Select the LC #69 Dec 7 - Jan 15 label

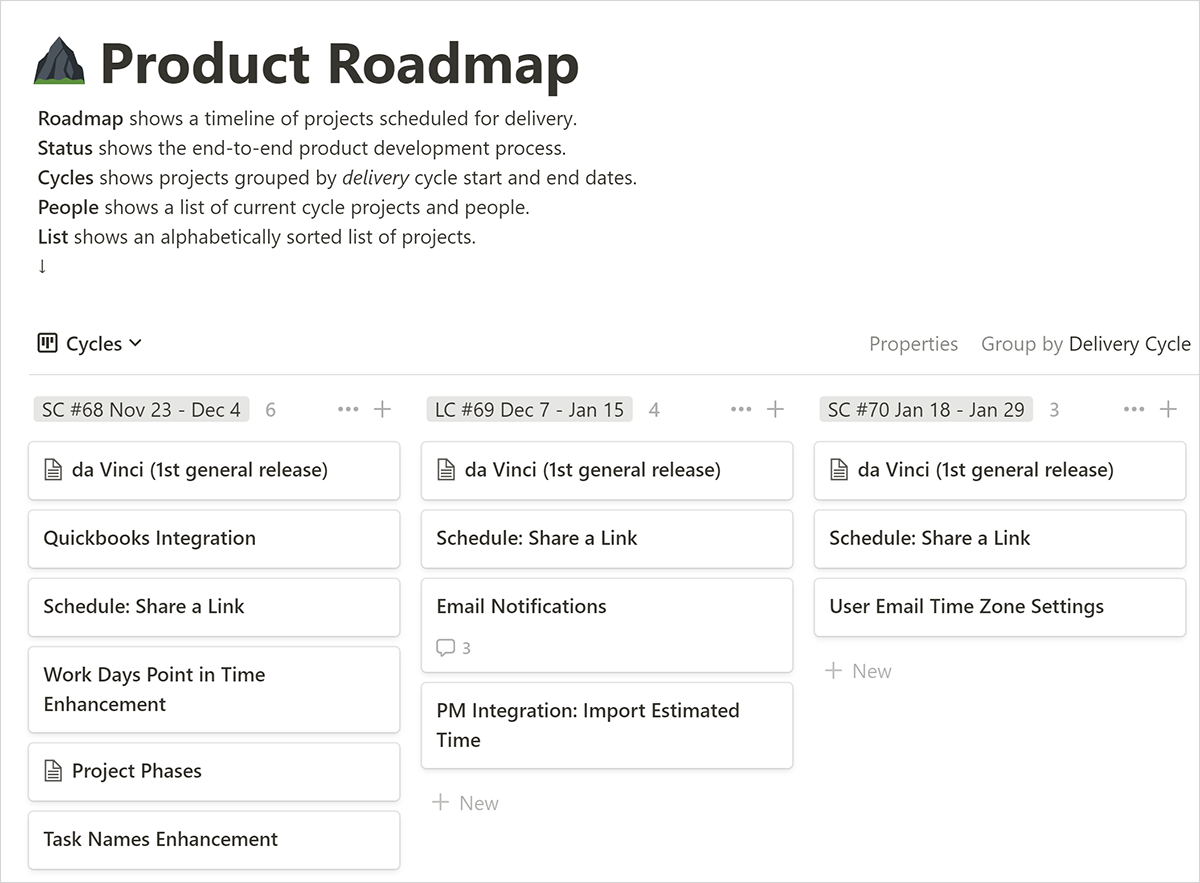click(530, 409)
